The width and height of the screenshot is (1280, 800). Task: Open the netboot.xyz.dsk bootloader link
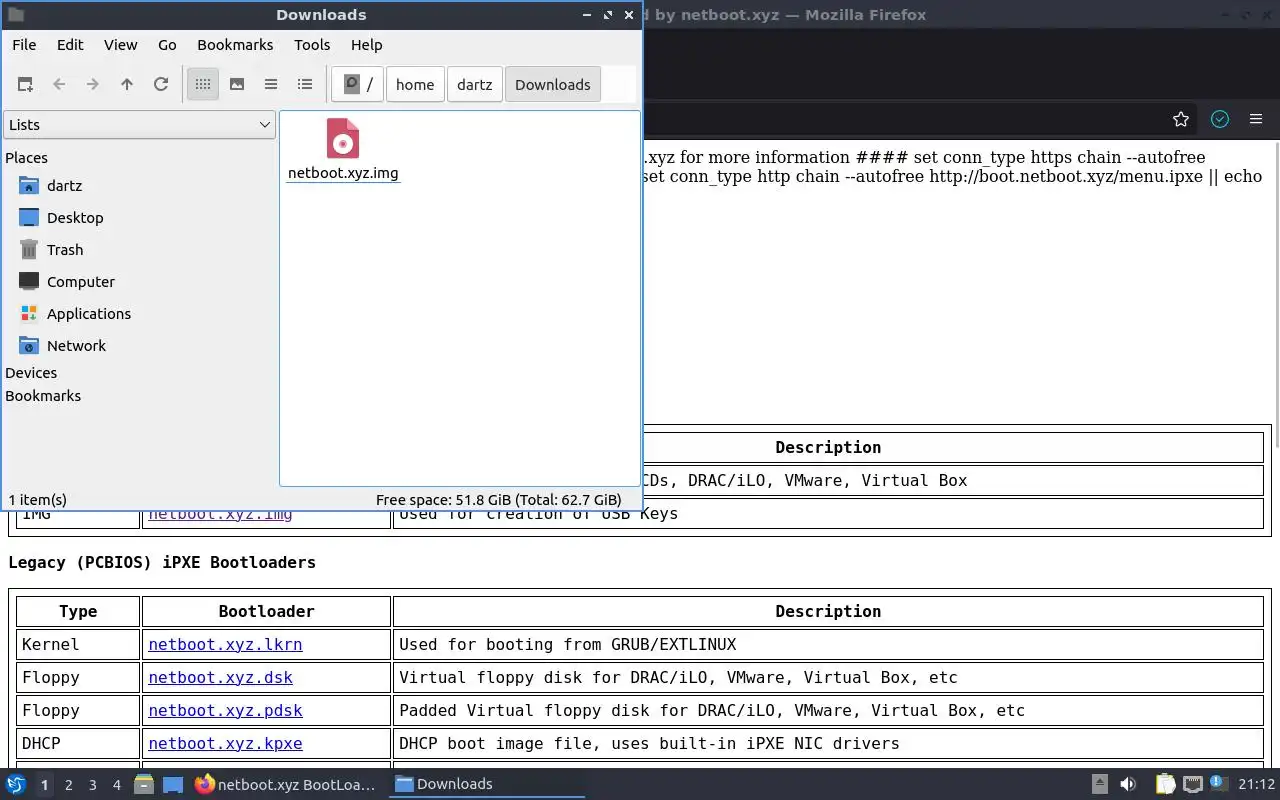[x=220, y=678]
